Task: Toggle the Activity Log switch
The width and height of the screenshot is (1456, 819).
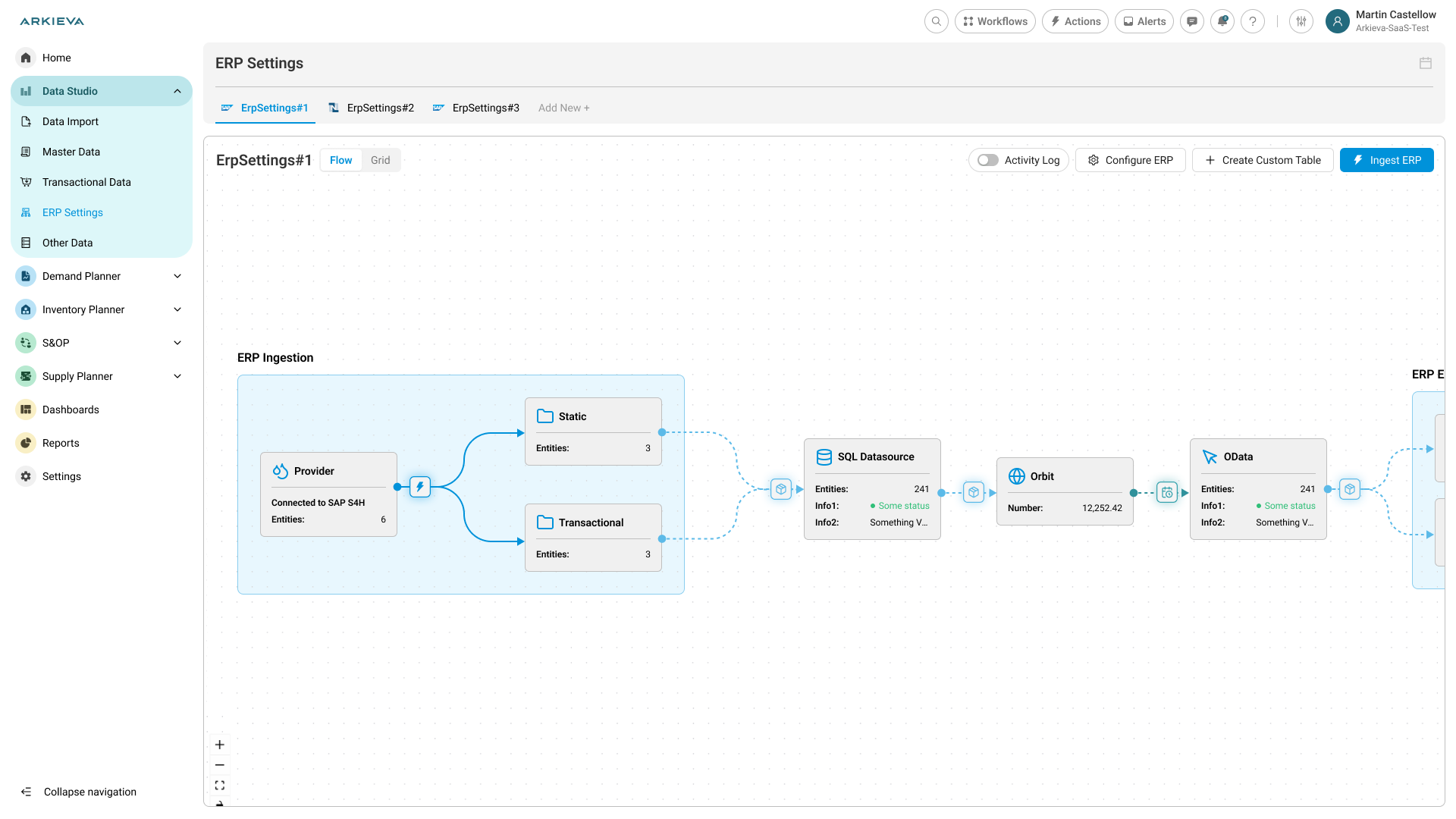Action: (x=988, y=160)
